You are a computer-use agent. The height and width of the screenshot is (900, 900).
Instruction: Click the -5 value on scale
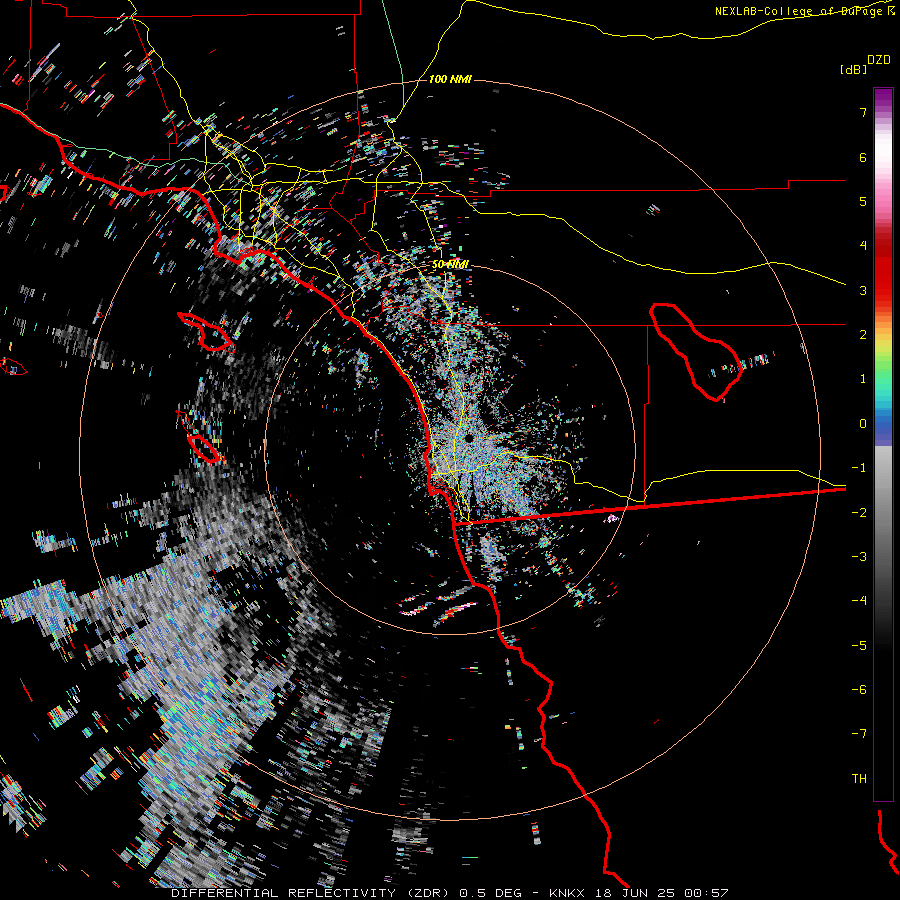[859, 646]
